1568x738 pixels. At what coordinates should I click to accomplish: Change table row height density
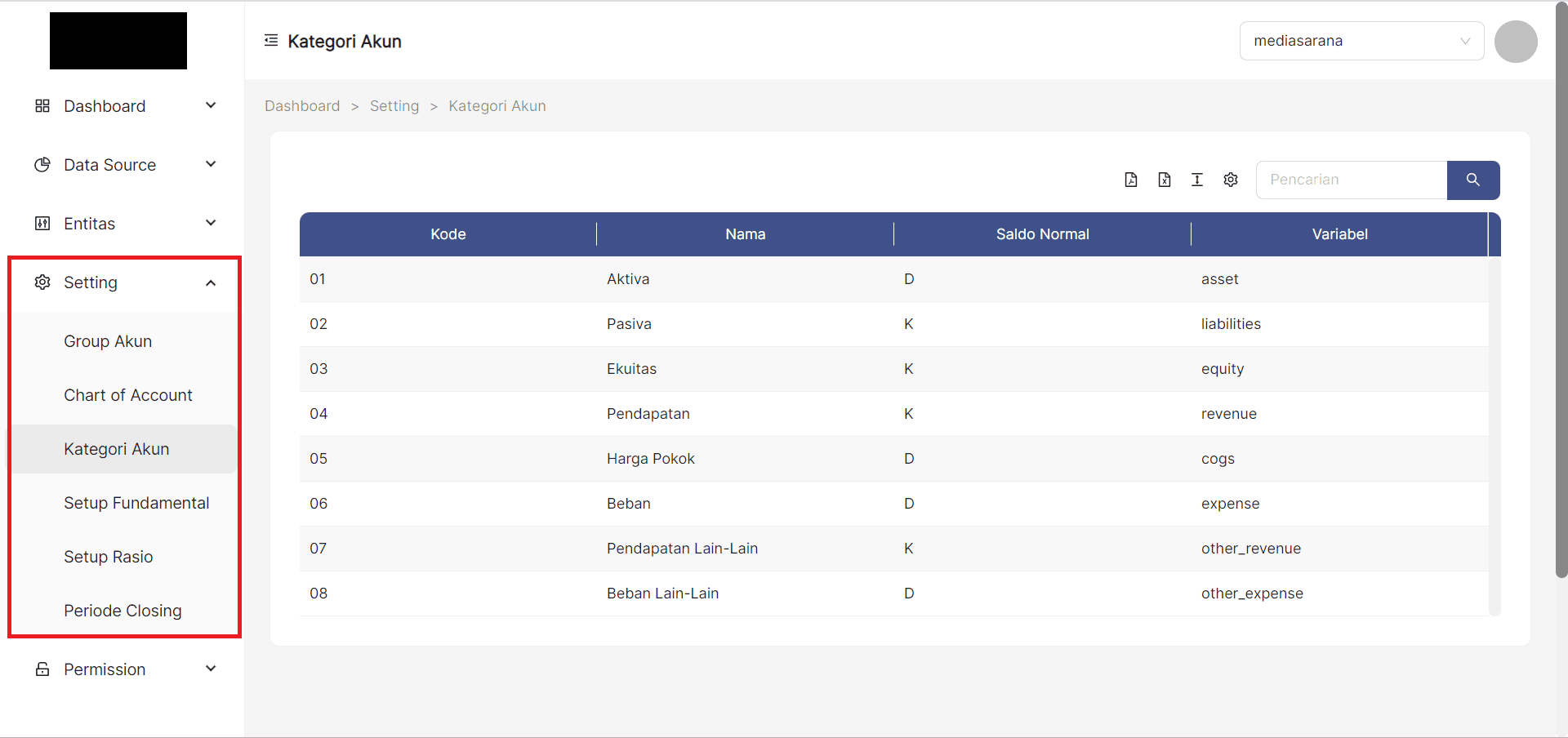(x=1197, y=180)
